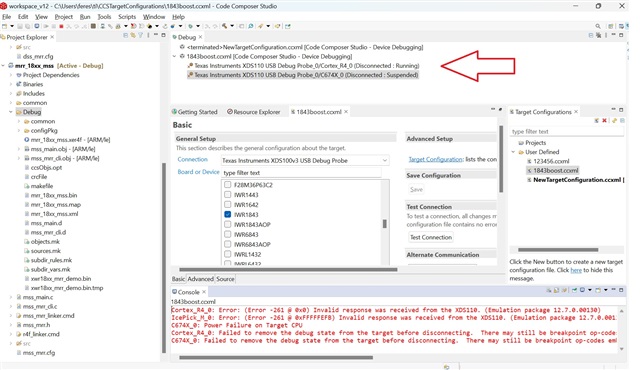Check the IWR1443 device checkbox
The height and width of the screenshot is (370, 640).
[x=228, y=195]
